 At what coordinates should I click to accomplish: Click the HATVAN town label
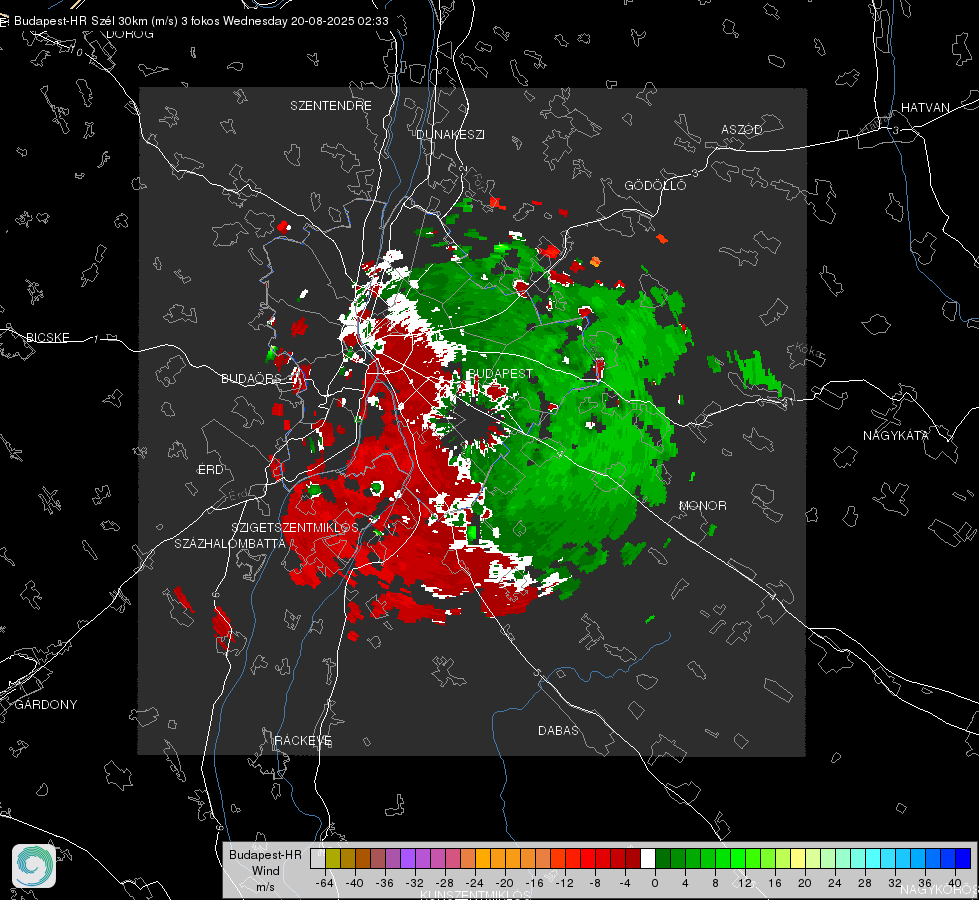coord(925,108)
